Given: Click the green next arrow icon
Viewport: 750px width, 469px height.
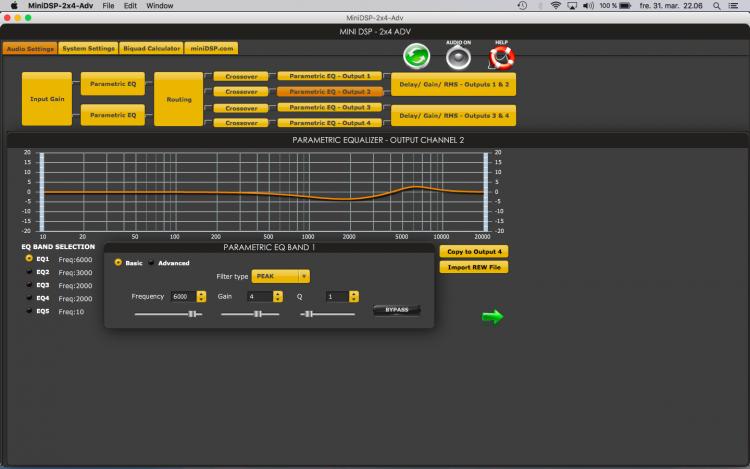Looking at the screenshot, I should tap(492, 316).
